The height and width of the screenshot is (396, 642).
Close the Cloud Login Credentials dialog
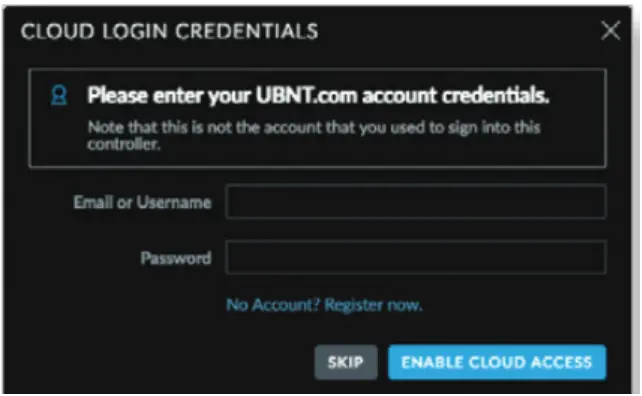(610, 31)
